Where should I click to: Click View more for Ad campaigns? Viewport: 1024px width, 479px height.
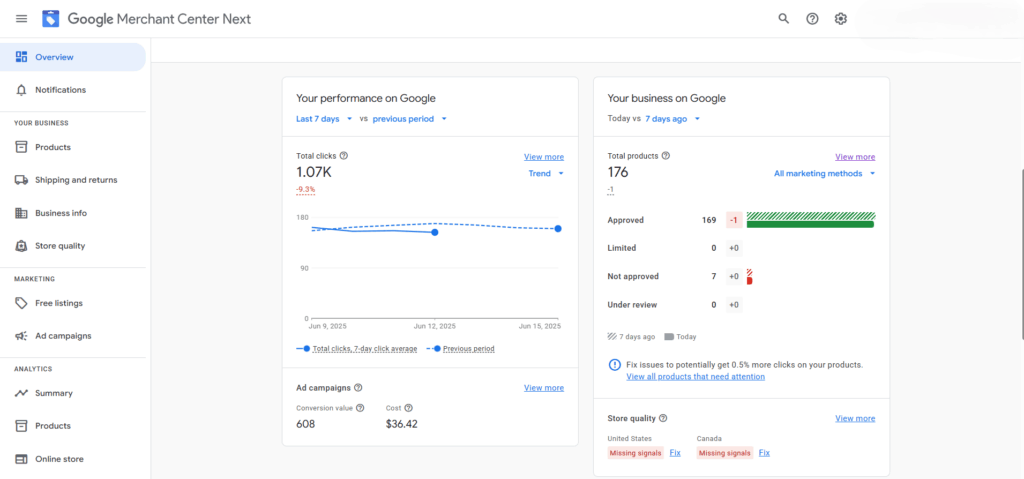click(543, 388)
